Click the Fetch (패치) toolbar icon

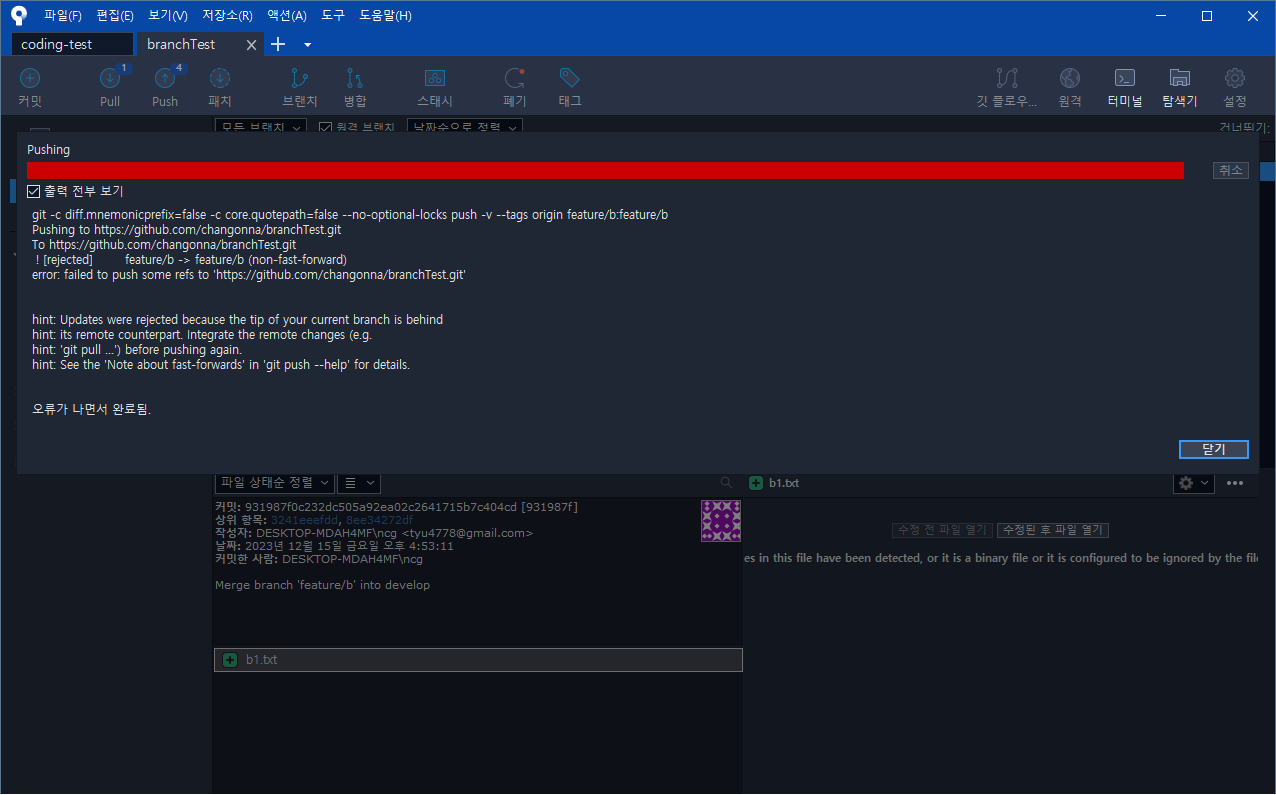click(220, 78)
